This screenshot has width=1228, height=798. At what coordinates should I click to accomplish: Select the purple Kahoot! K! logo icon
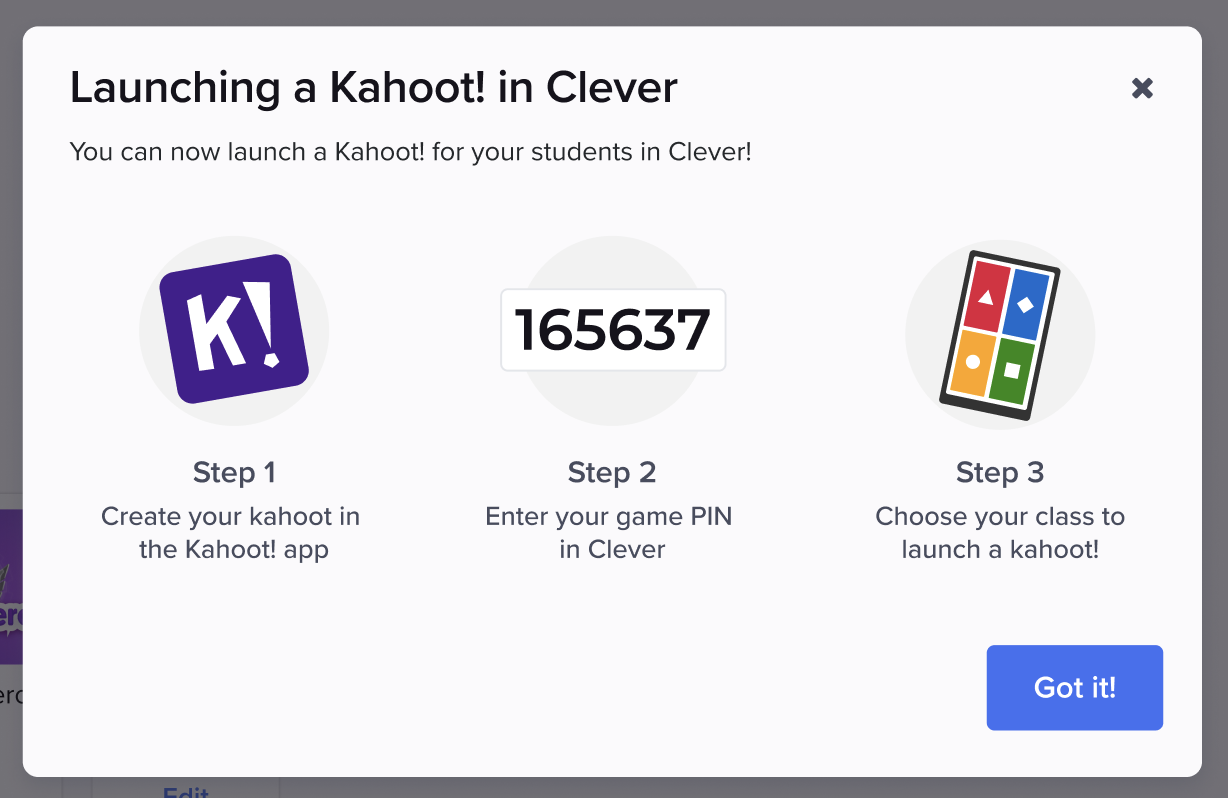click(233, 330)
